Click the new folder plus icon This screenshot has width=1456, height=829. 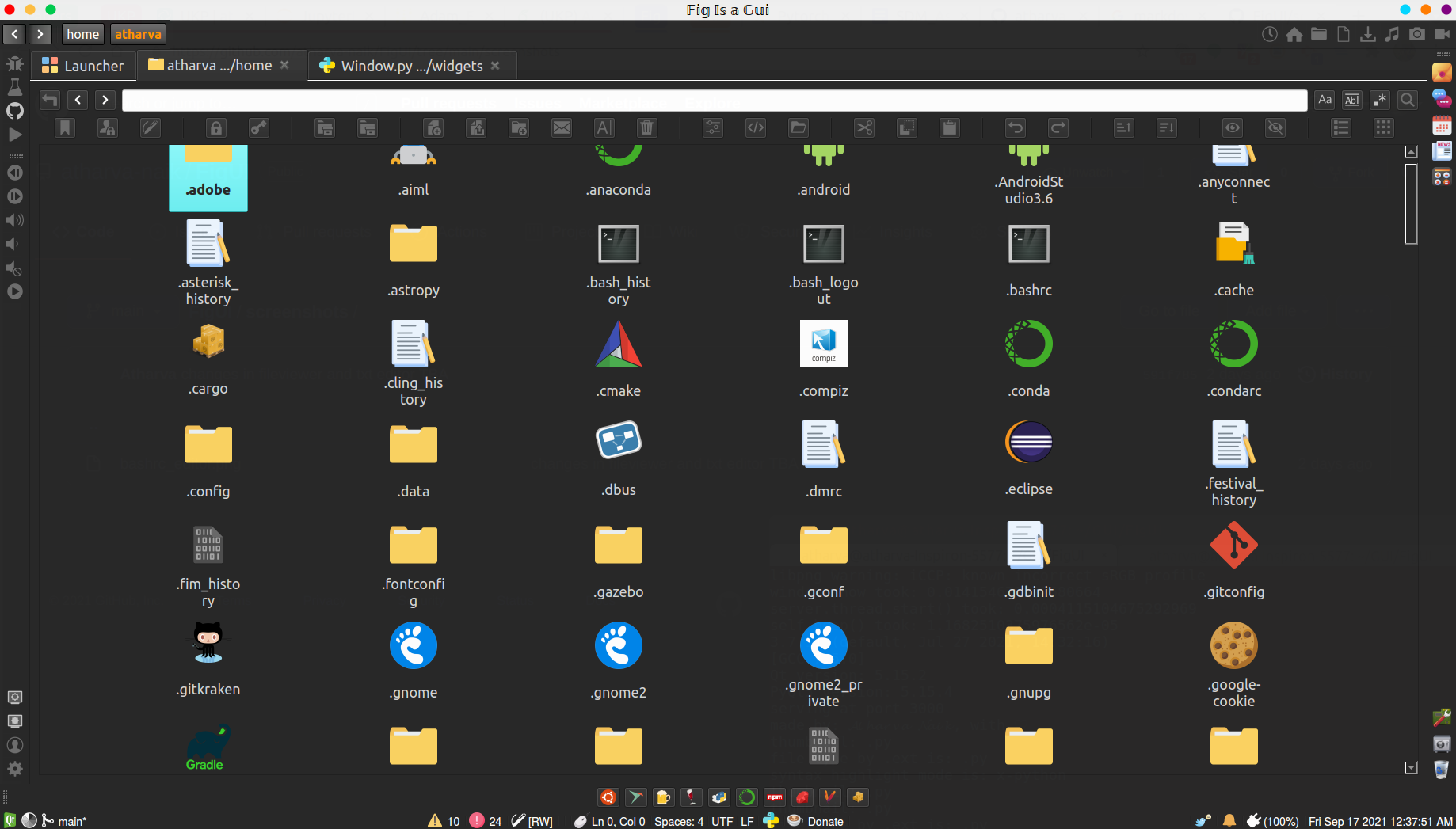[519, 127]
